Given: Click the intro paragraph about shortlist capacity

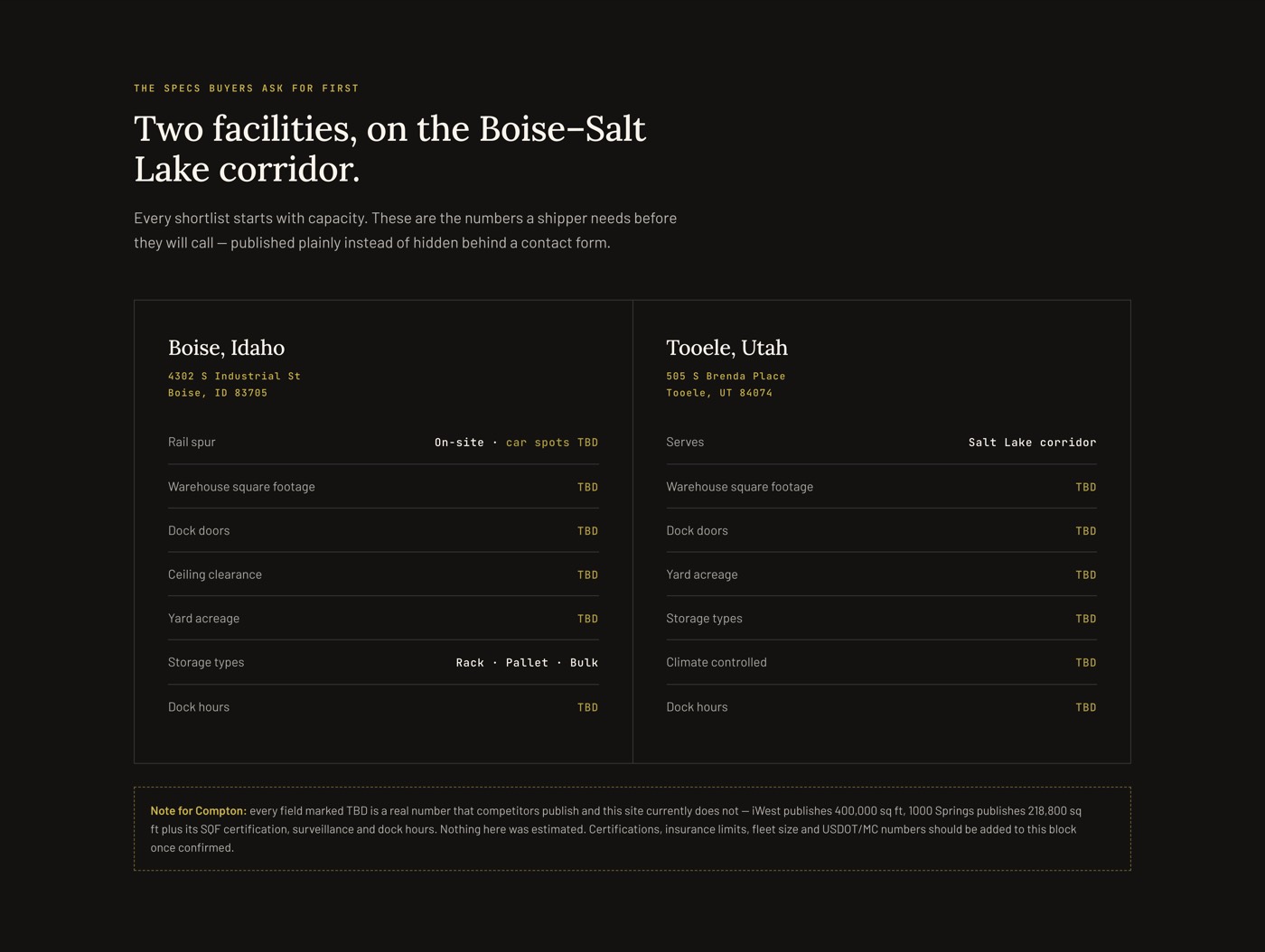Looking at the screenshot, I should [405, 230].
